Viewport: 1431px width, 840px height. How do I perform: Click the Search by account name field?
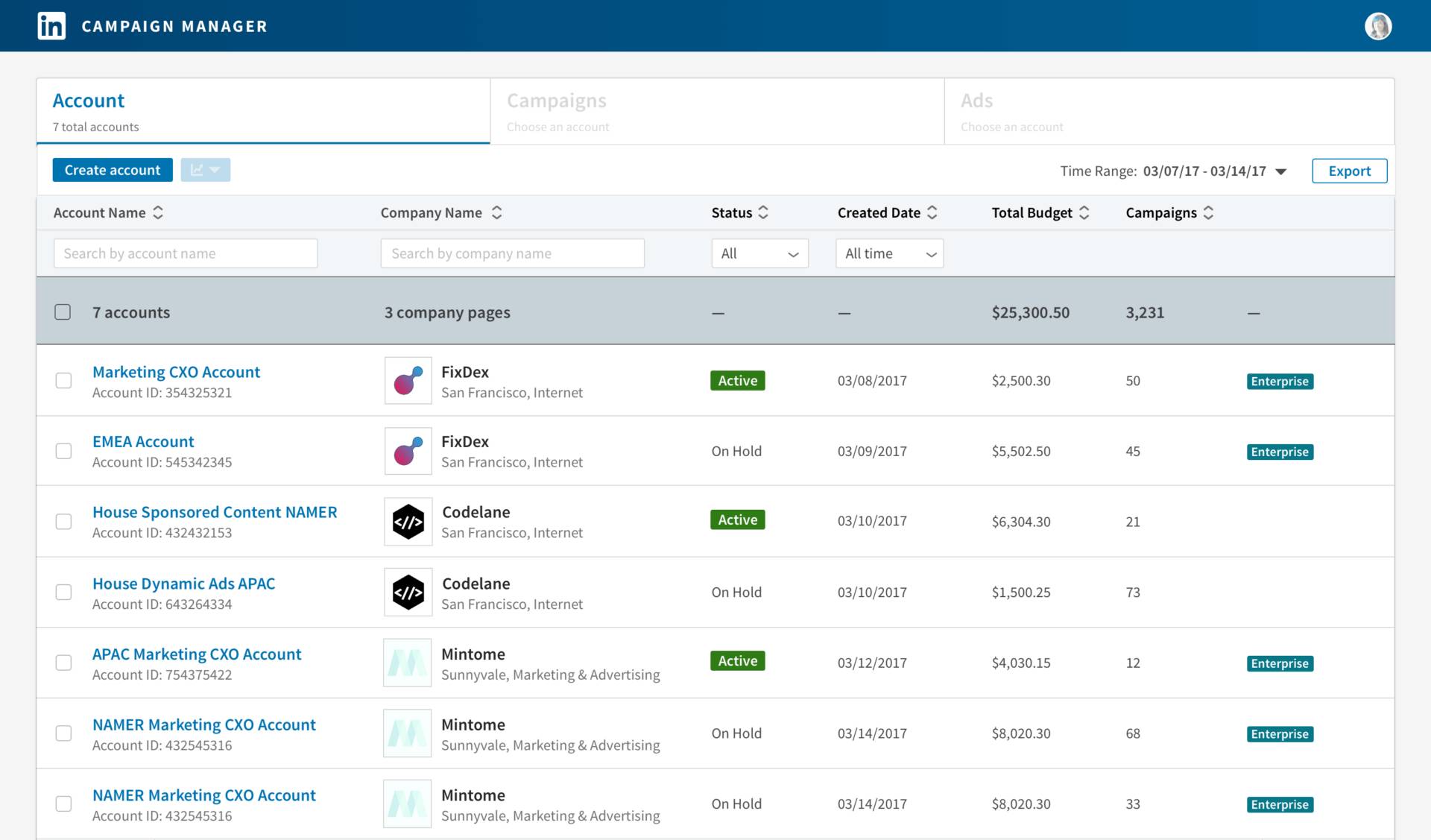(186, 253)
